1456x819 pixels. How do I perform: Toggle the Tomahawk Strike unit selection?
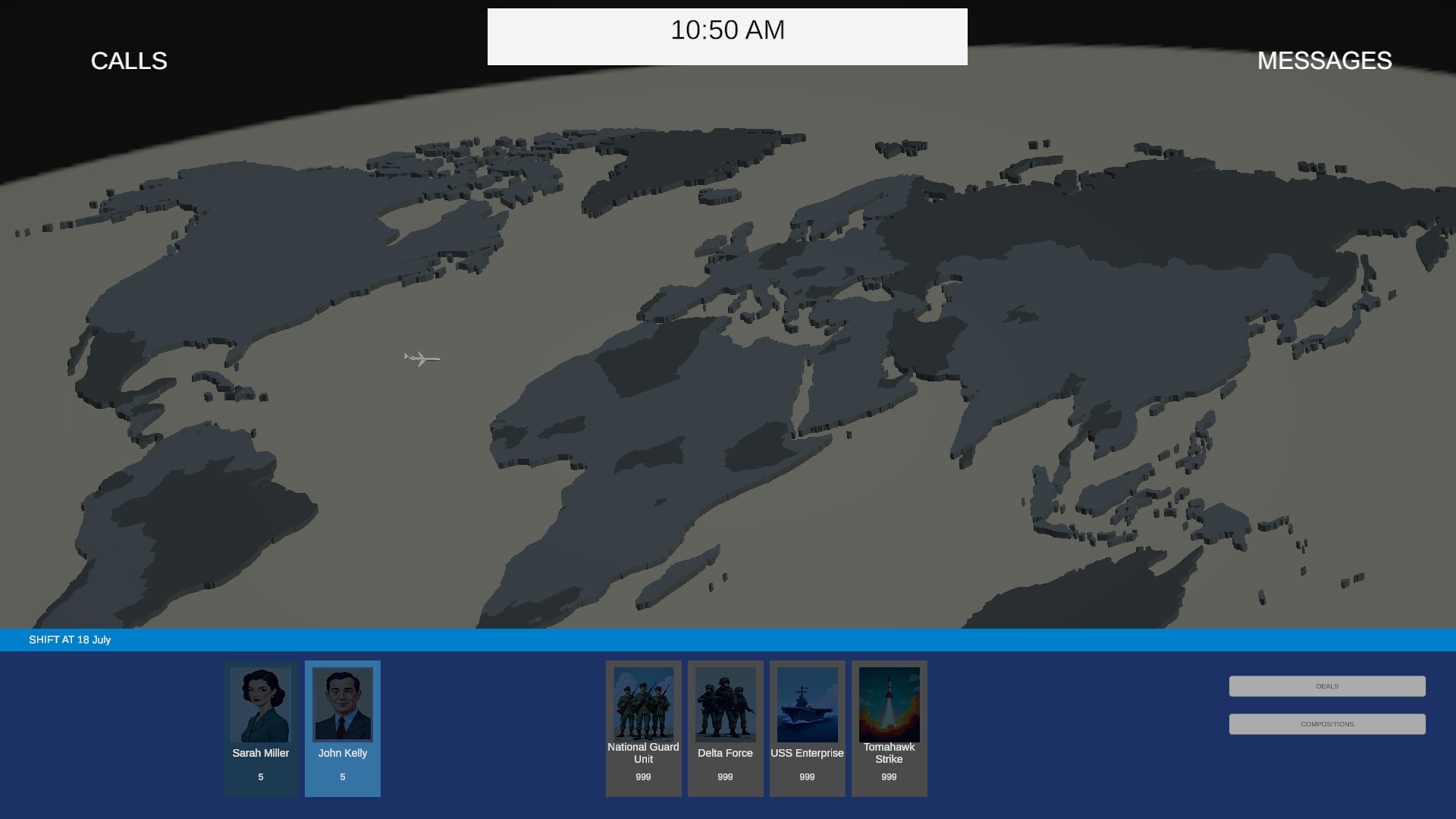point(889,728)
